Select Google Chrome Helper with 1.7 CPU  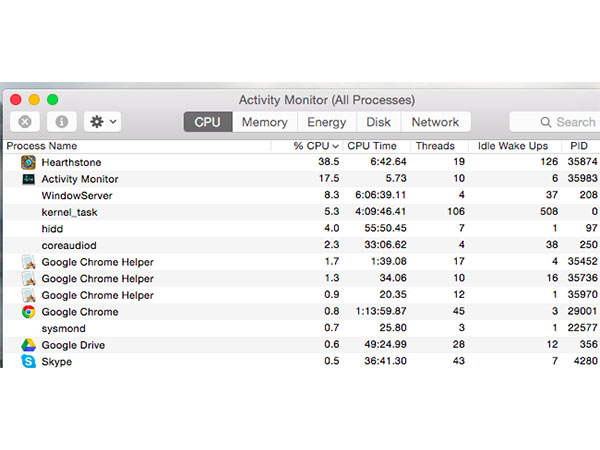click(98, 262)
